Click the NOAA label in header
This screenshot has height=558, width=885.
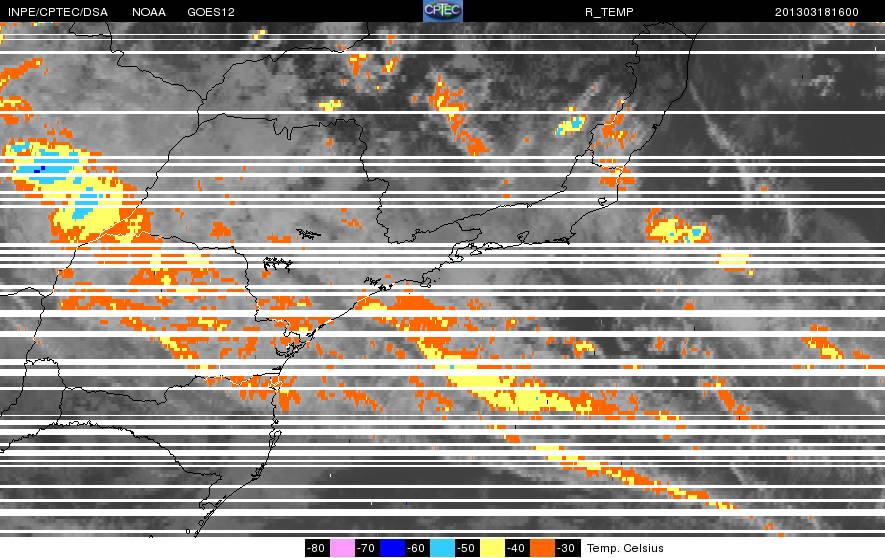pos(149,12)
